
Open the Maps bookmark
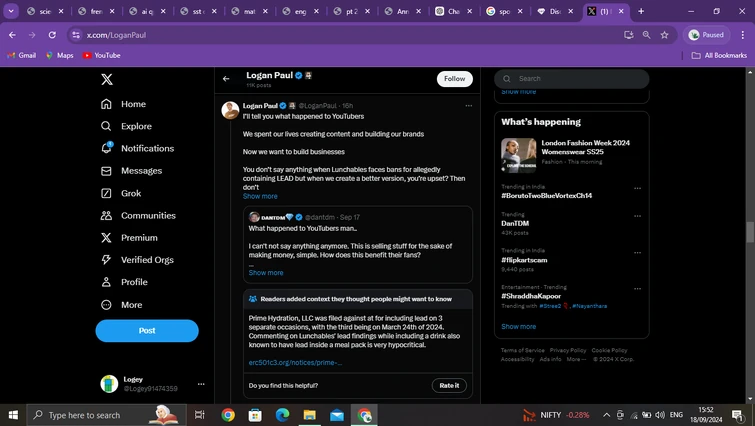(x=59, y=55)
